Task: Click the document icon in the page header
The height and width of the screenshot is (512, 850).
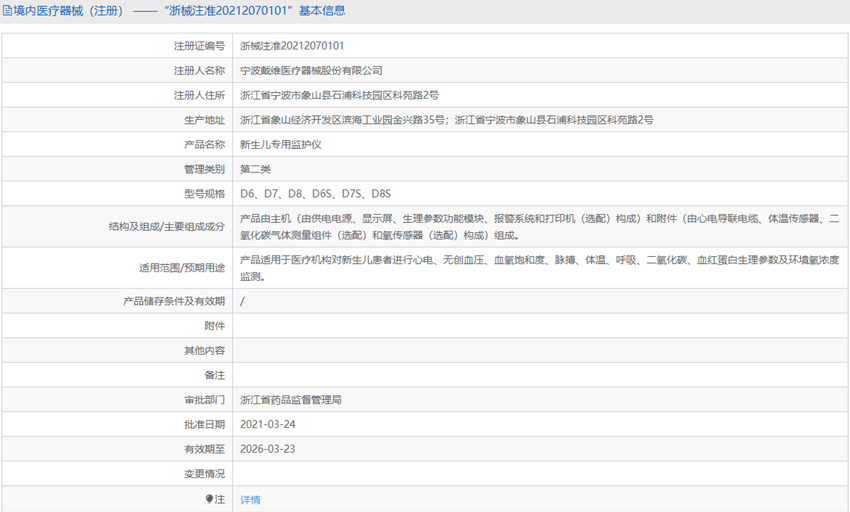Action: coord(7,11)
